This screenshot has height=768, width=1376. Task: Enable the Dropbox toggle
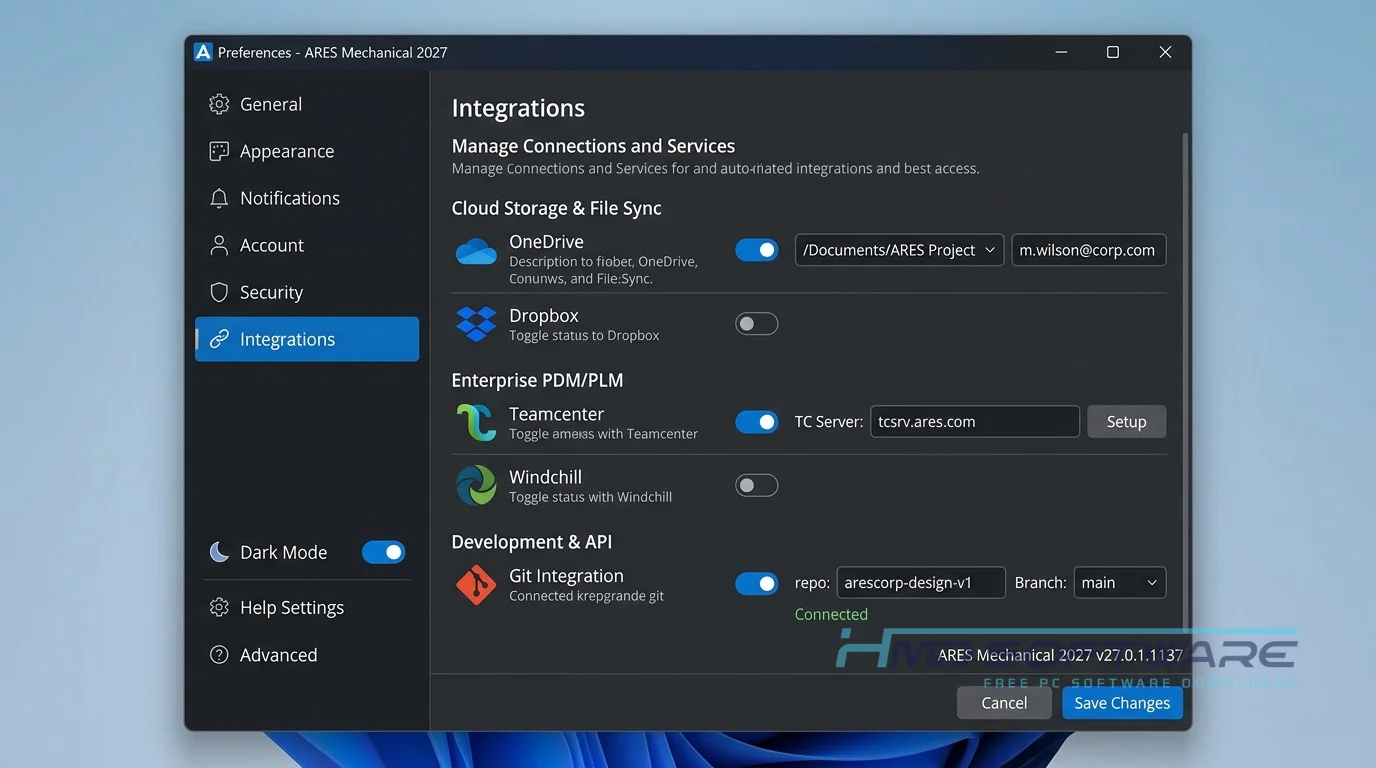757,323
